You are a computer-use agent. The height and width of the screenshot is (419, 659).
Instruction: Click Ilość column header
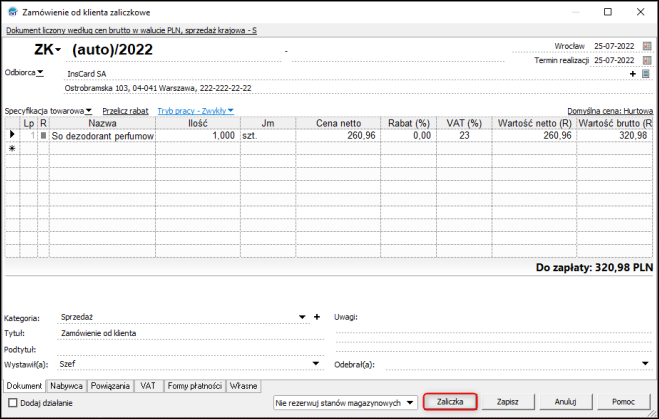point(198,124)
